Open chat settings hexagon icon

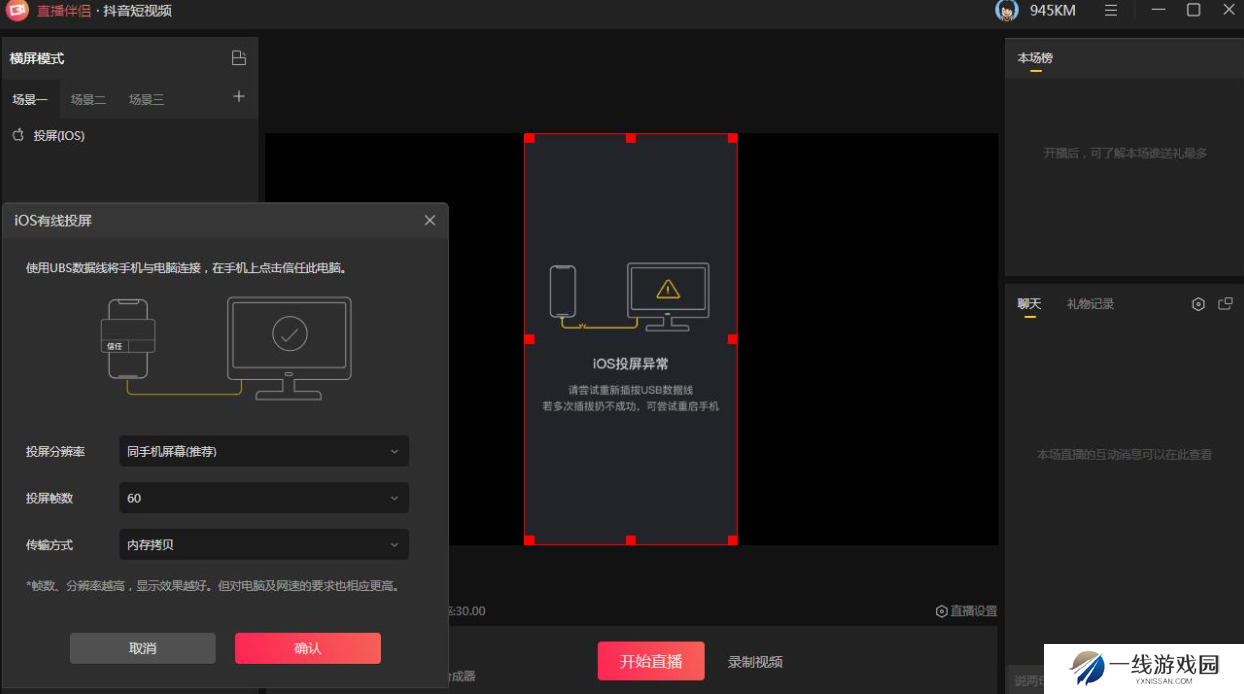point(1198,304)
